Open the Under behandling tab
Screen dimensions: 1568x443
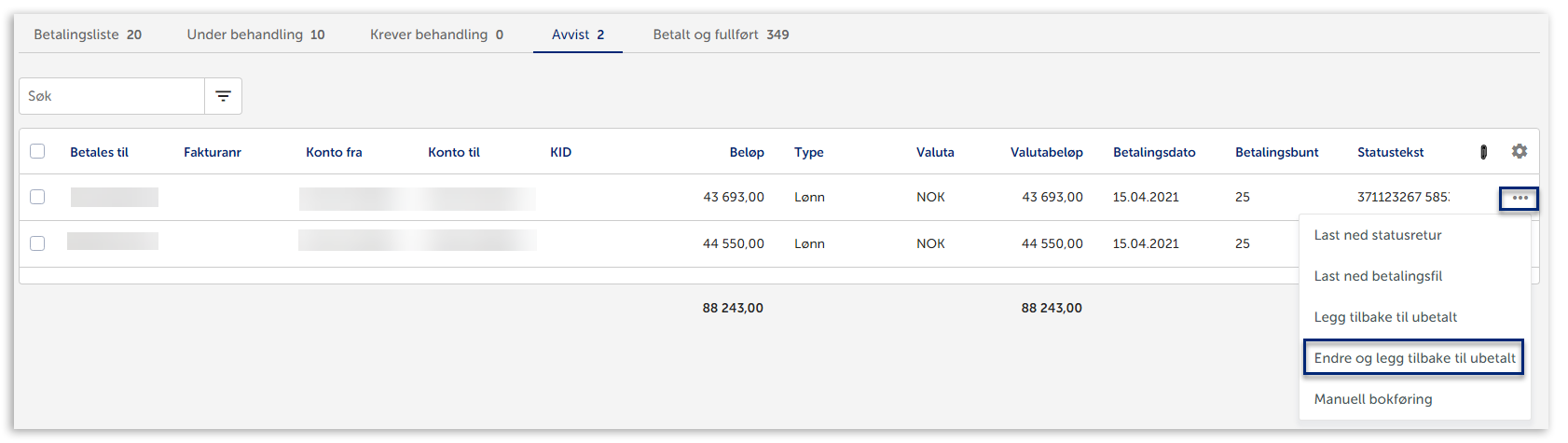pos(255,35)
